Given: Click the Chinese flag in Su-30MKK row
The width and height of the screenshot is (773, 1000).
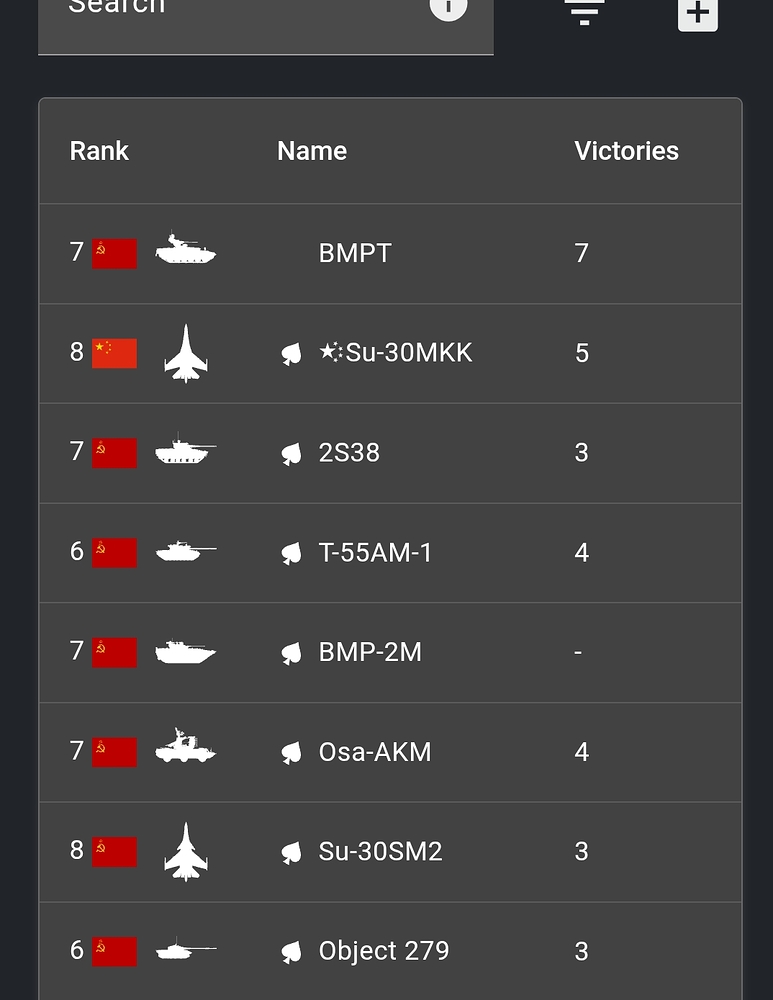Looking at the screenshot, I should point(114,353).
